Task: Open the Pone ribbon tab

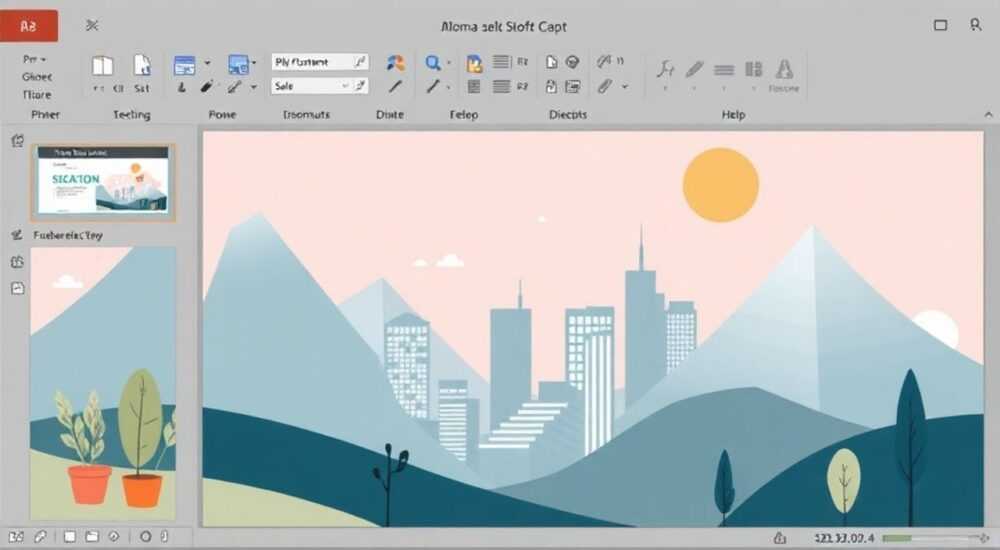Action: coord(222,115)
